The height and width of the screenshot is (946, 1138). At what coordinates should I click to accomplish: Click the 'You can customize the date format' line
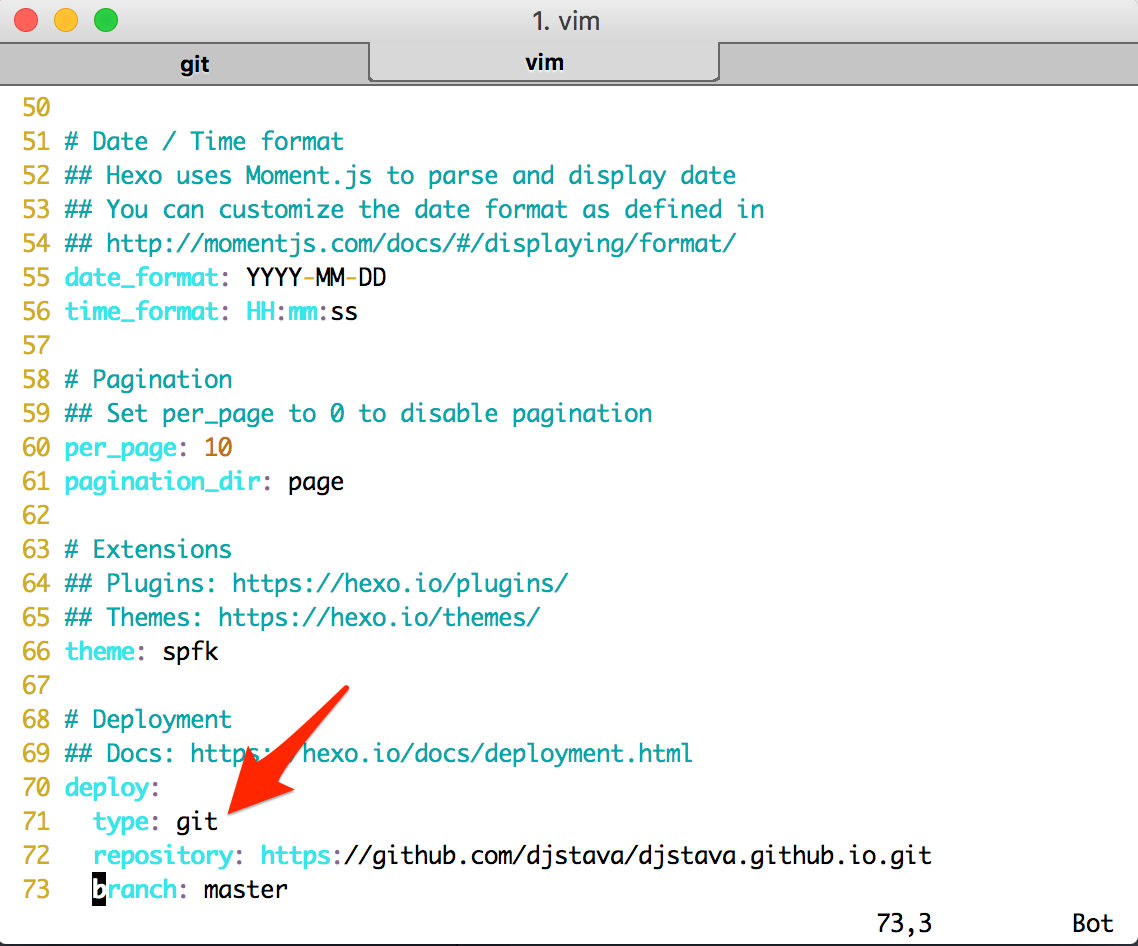pos(414,210)
